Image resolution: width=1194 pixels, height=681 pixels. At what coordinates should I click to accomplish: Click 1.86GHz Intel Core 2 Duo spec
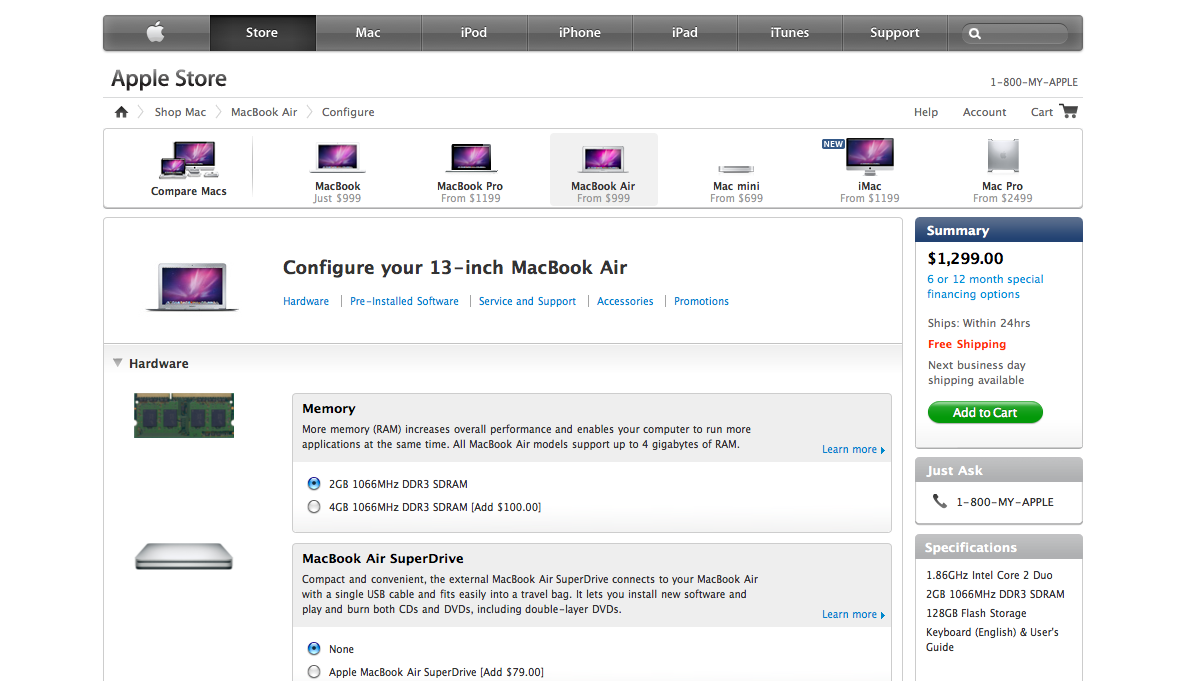point(989,575)
